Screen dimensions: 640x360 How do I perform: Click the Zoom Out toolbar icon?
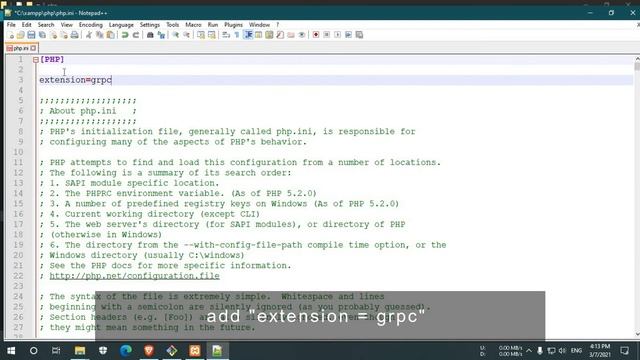coord(187,35)
